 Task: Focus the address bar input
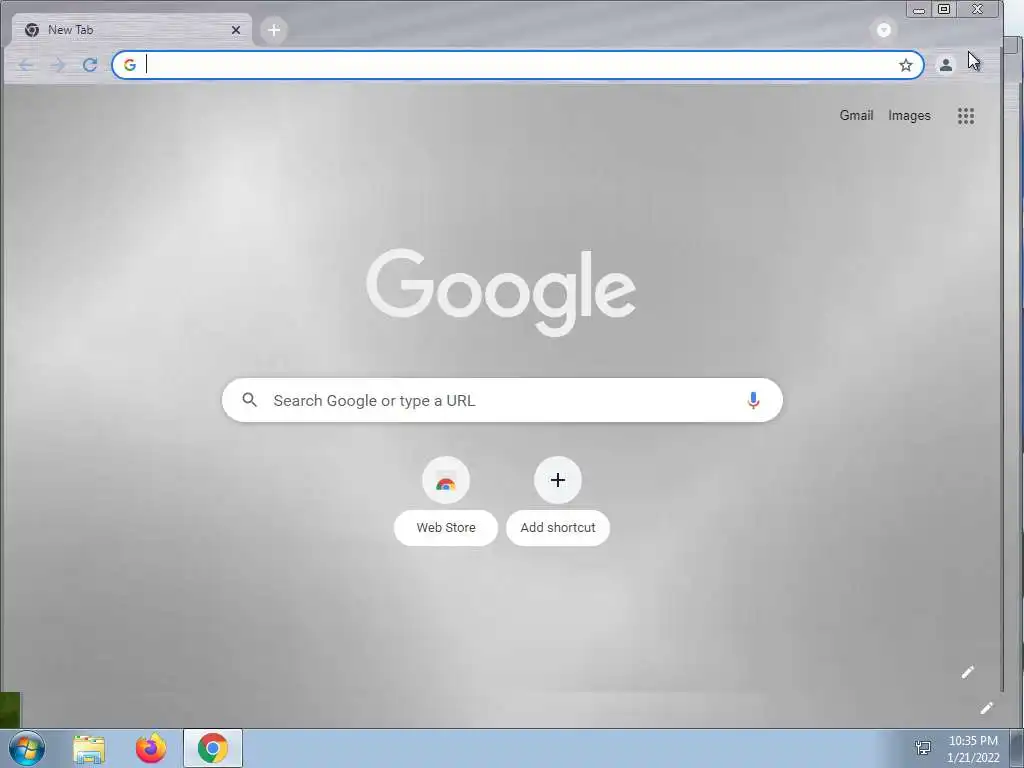pos(519,65)
